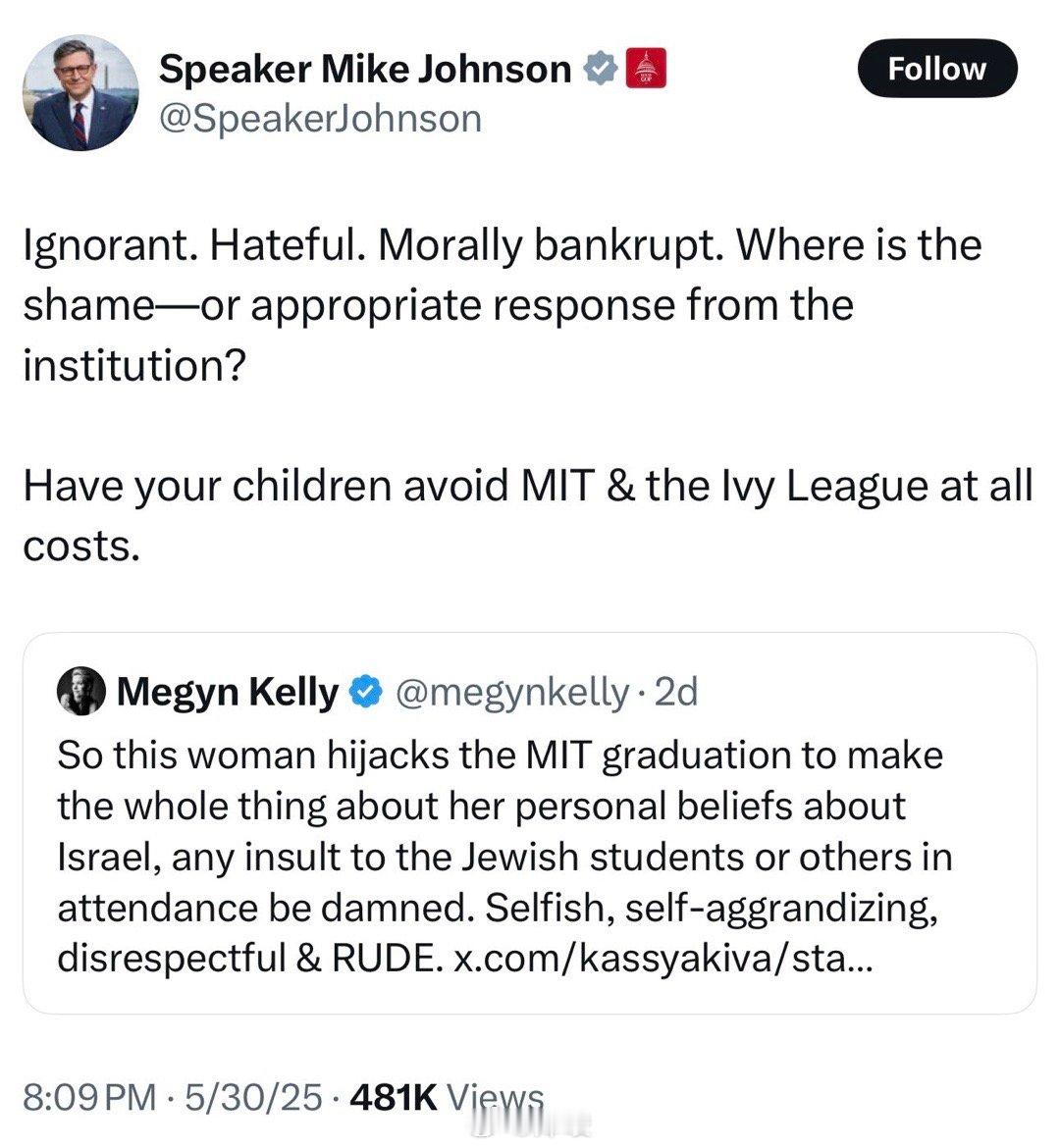Click the 5/30/25 post date
The height and width of the screenshot is (1148, 1060).
[x=253, y=1097]
